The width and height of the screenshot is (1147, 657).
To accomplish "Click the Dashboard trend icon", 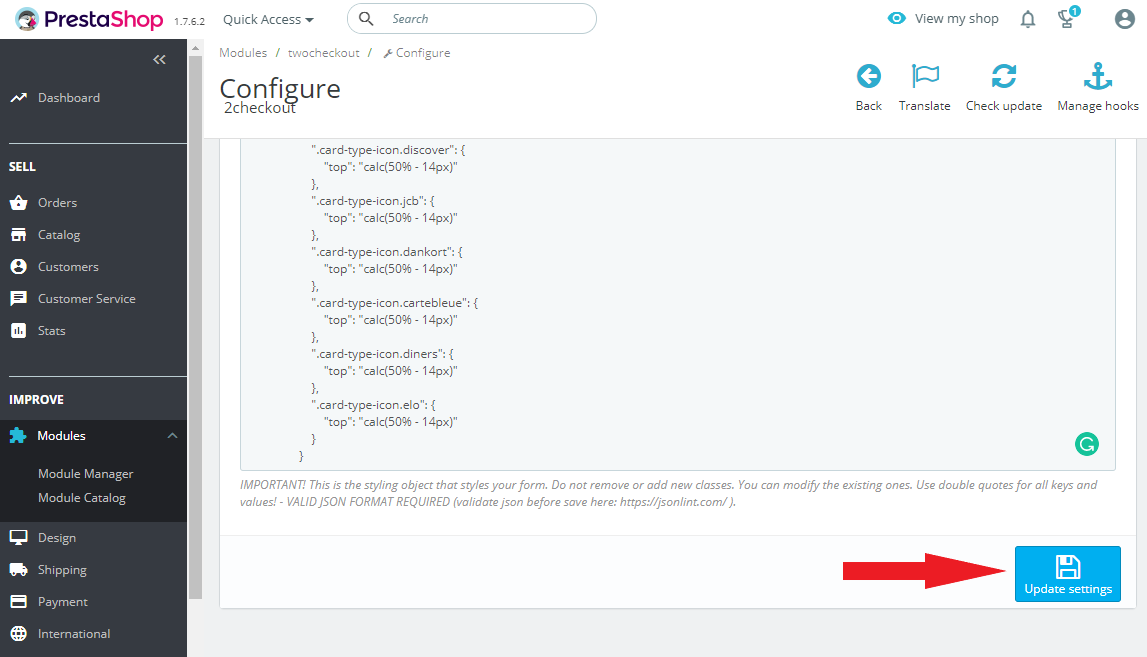I will click(x=18, y=97).
